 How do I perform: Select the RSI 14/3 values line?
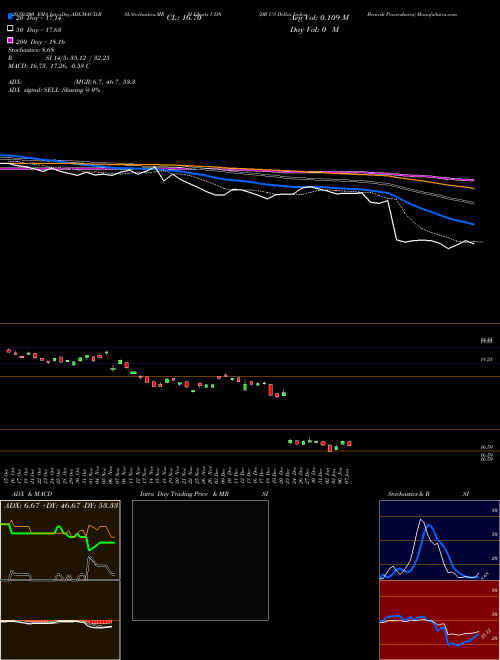(59, 58)
